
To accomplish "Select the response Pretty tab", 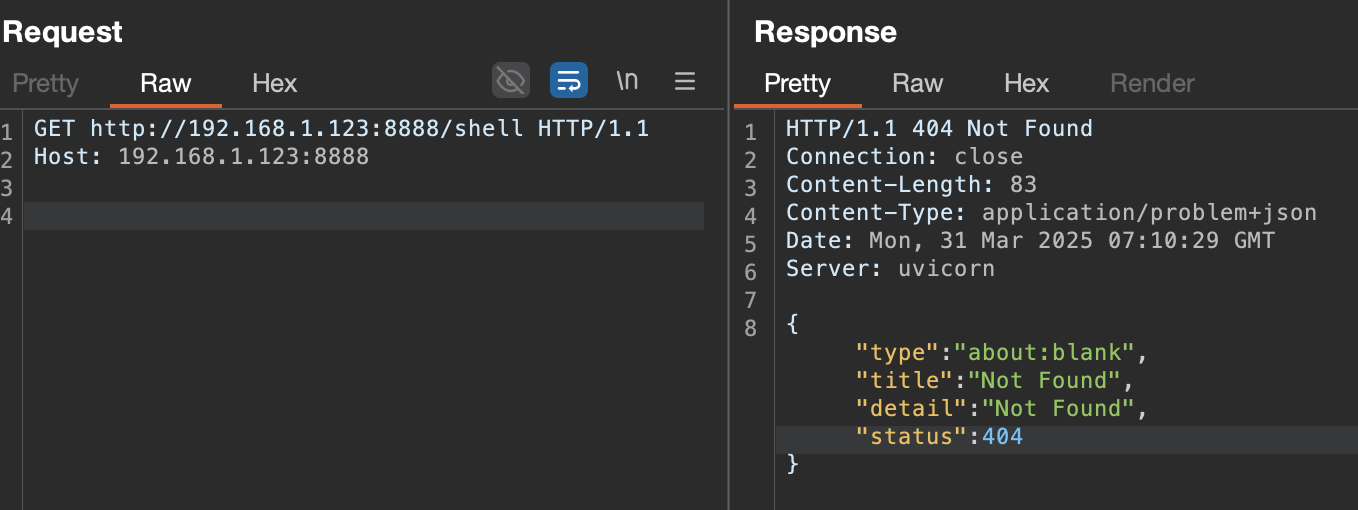I will point(797,83).
